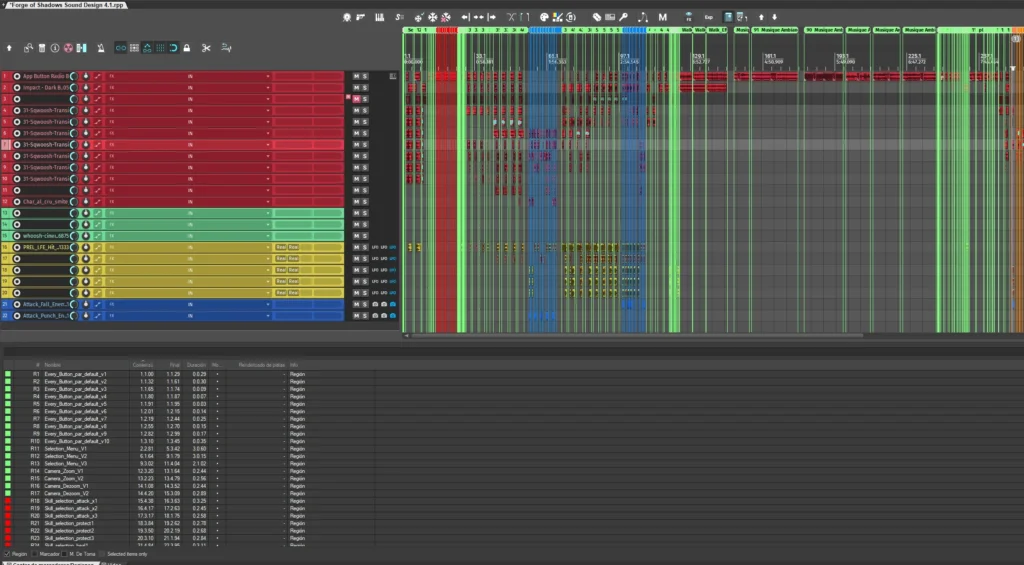
Task: Solo track 2 Impact - Dark
Action: [x=365, y=87]
